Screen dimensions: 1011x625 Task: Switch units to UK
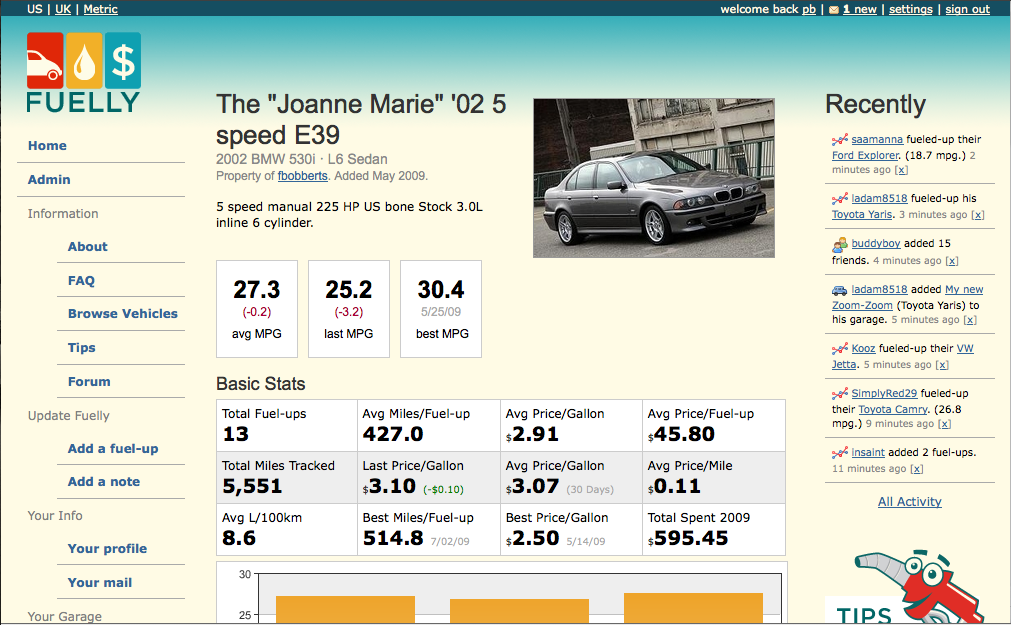(x=63, y=9)
